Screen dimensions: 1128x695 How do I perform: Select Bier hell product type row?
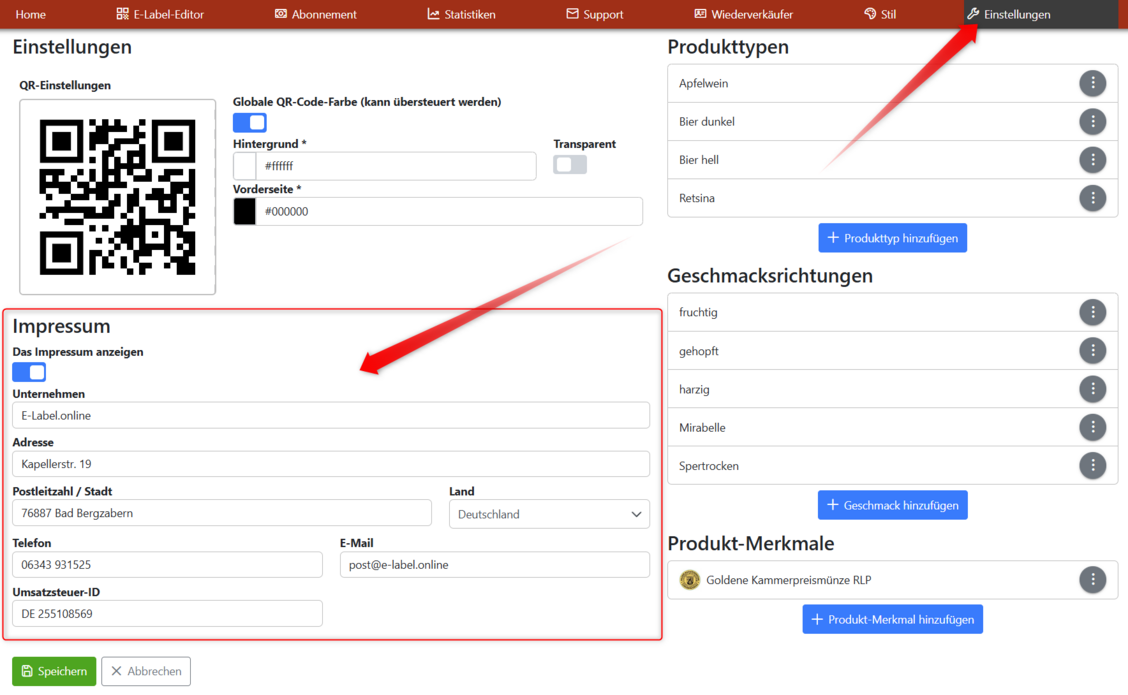[892, 160]
